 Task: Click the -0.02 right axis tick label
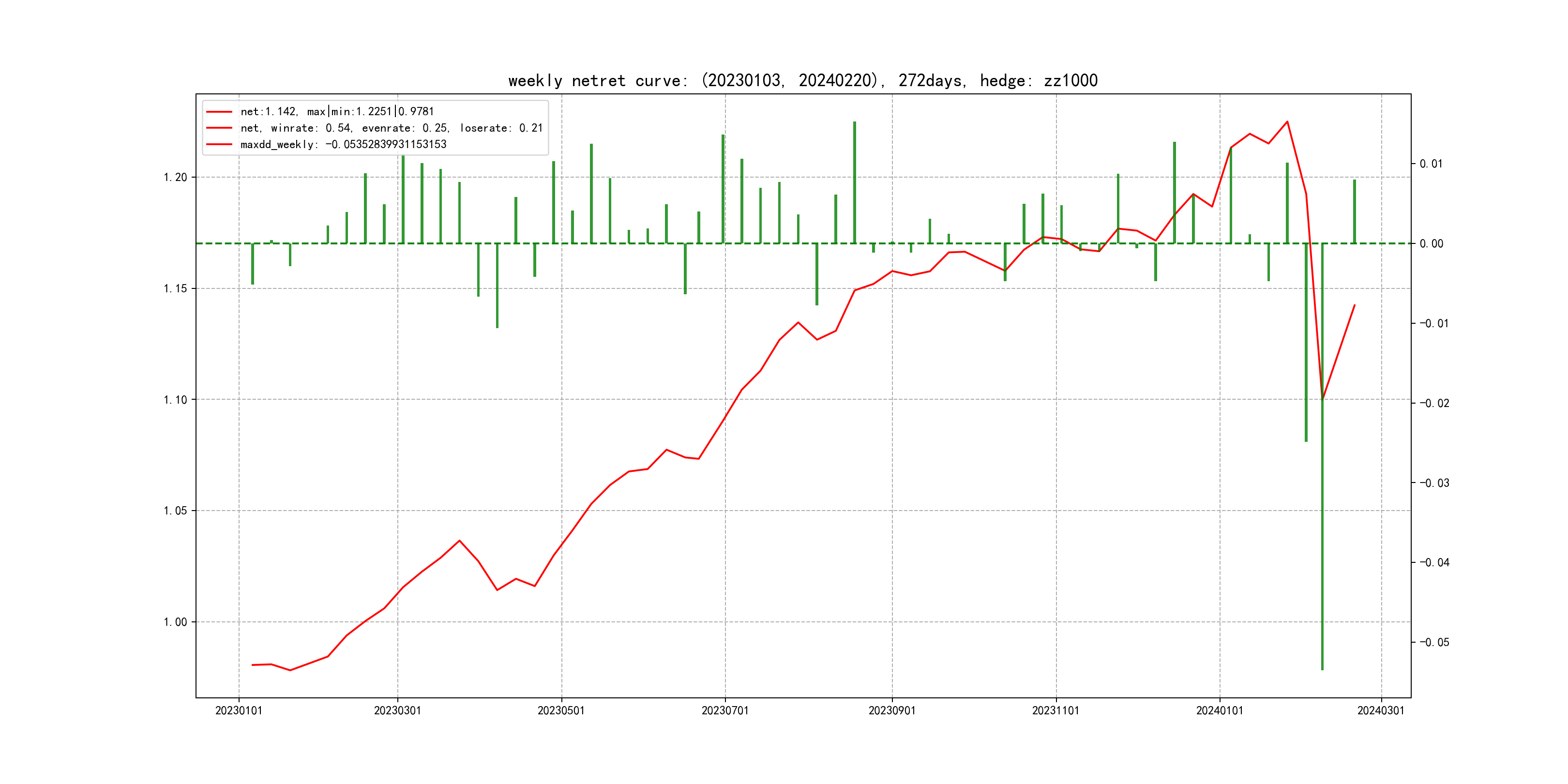[1434, 403]
